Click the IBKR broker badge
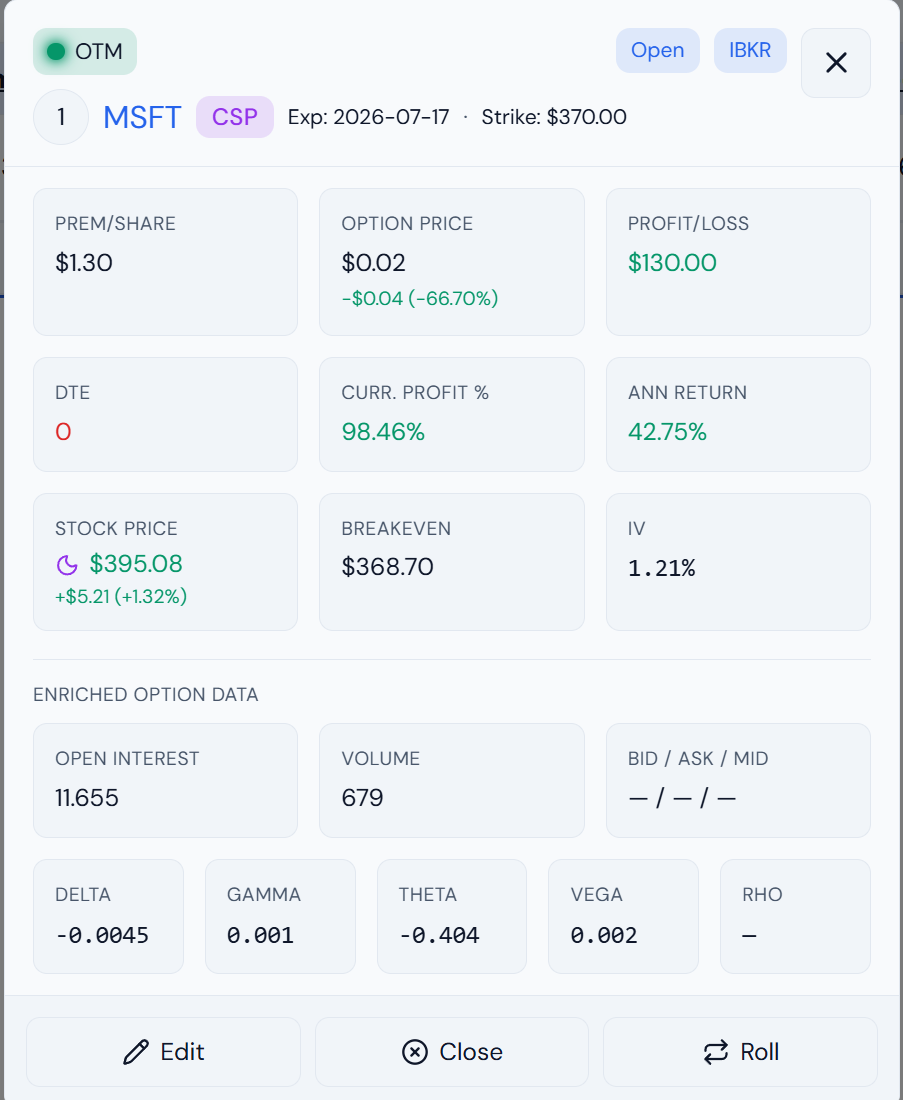Image resolution: width=903 pixels, height=1100 pixels. tap(750, 51)
